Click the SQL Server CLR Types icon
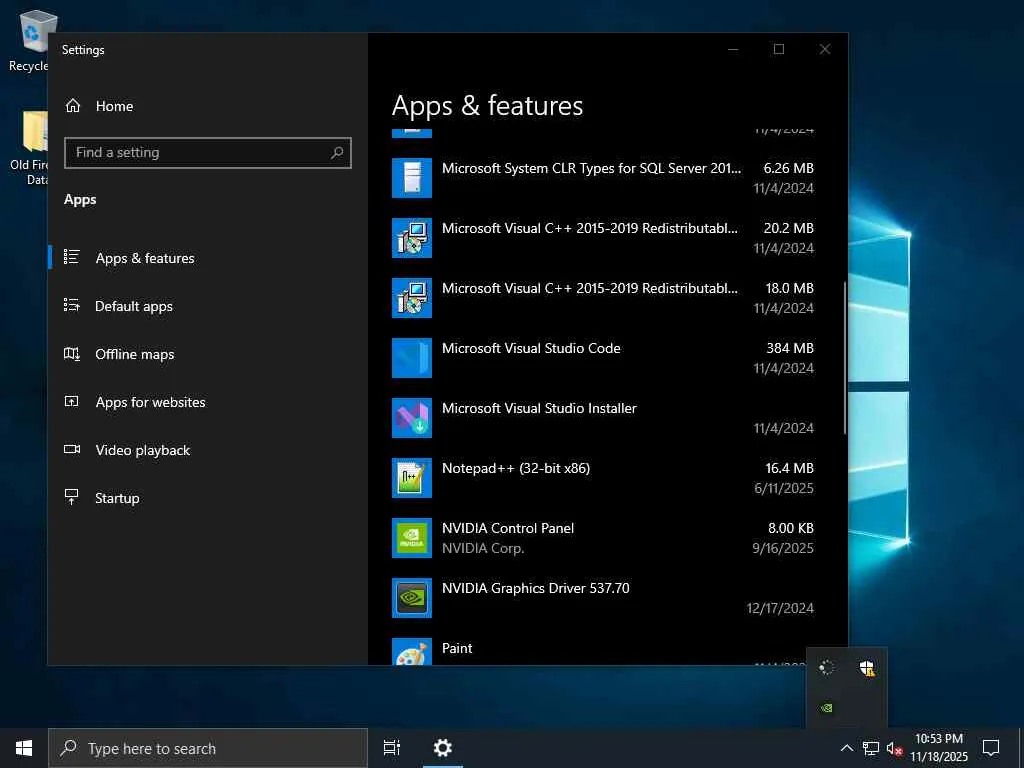Screen dimensions: 1024x768 411,178
